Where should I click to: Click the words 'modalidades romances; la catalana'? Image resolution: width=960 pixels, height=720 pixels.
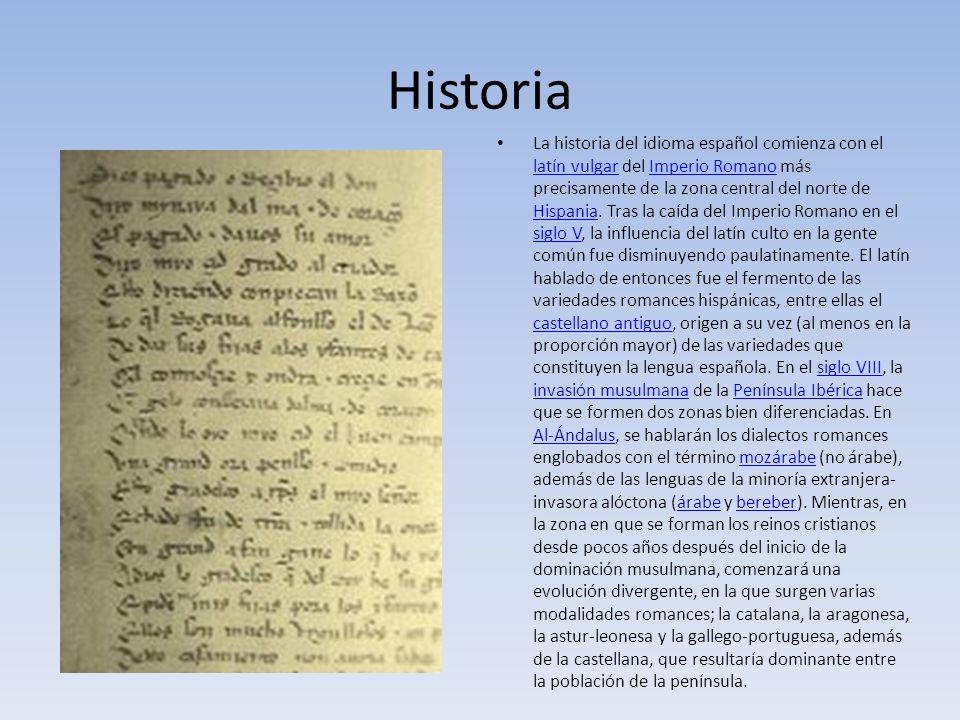coord(666,614)
